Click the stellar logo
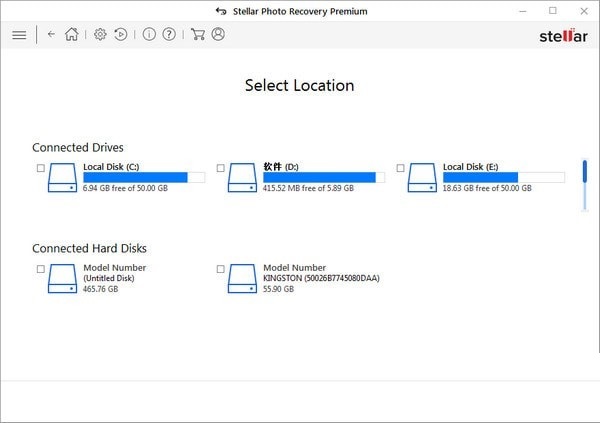The width and height of the screenshot is (600, 423). pyautogui.click(x=563, y=36)
